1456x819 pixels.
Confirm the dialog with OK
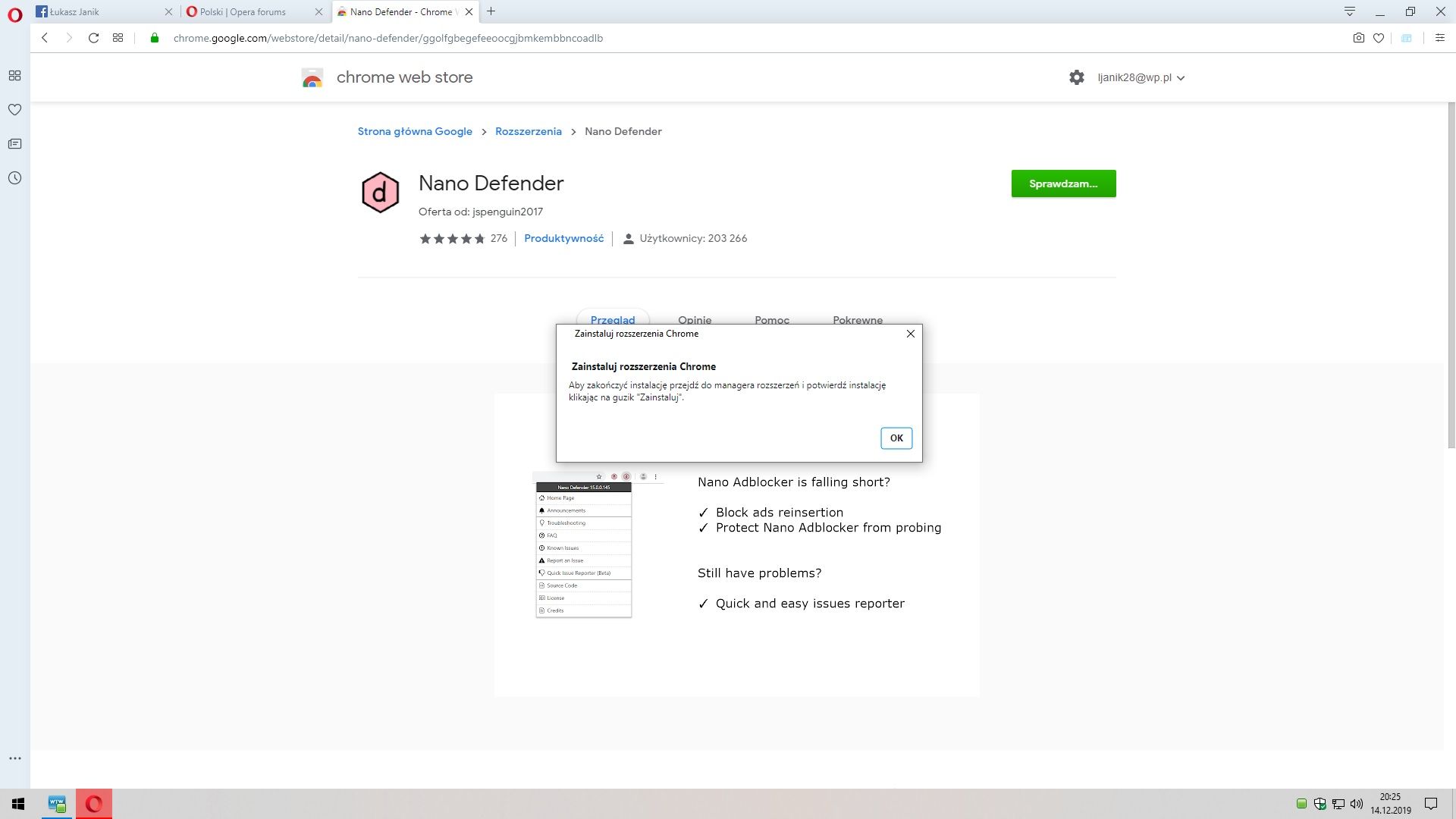(x=896, y=438)
